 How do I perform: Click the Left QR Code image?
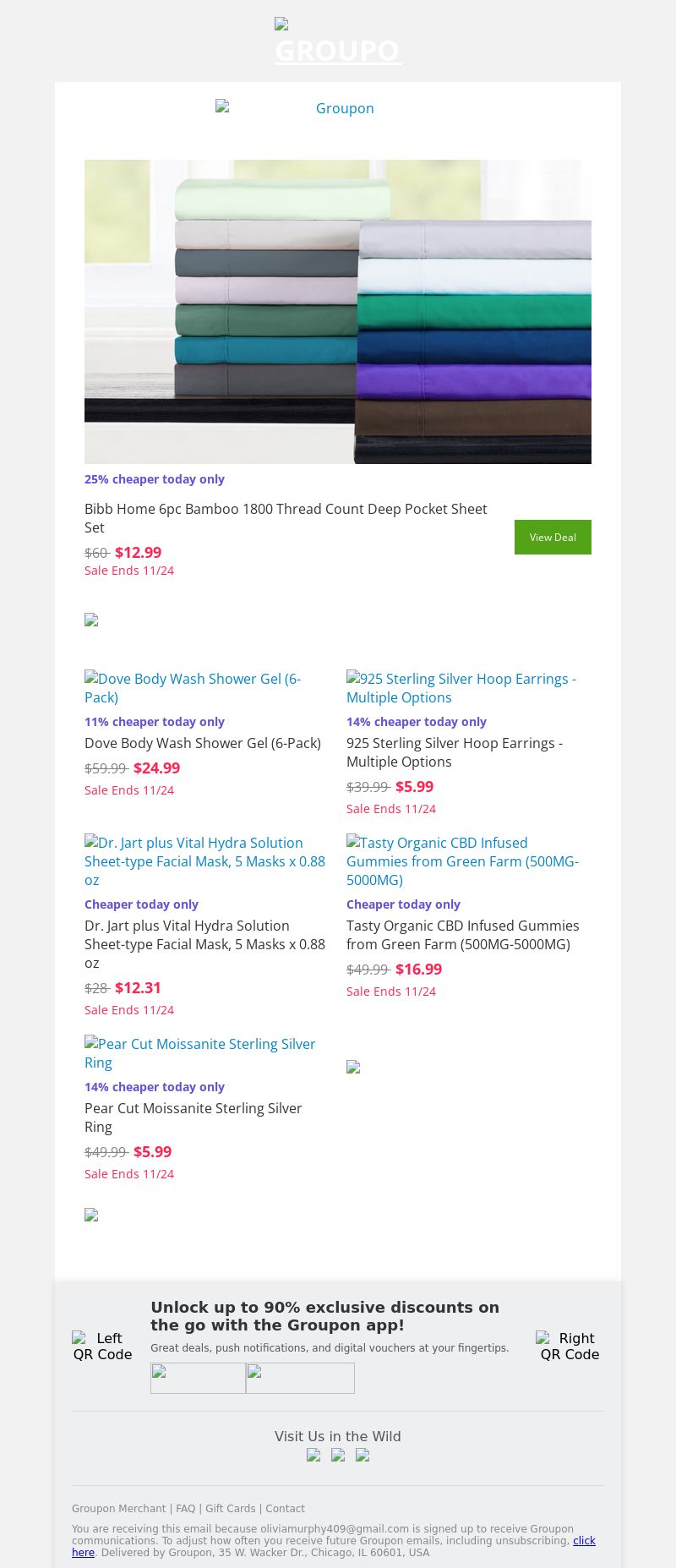(102, 1346)
